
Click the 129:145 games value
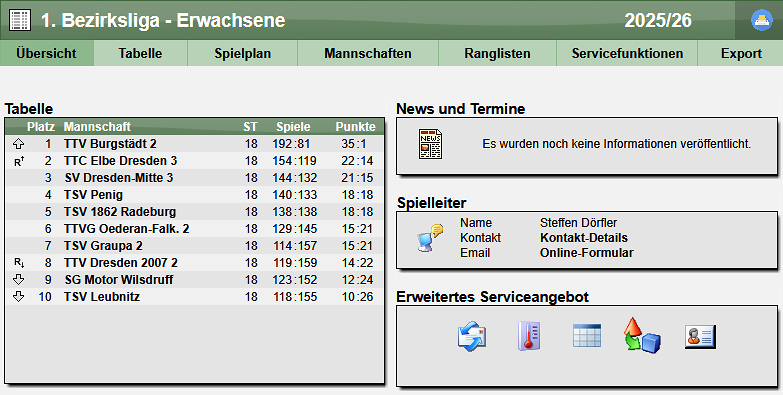295,229
